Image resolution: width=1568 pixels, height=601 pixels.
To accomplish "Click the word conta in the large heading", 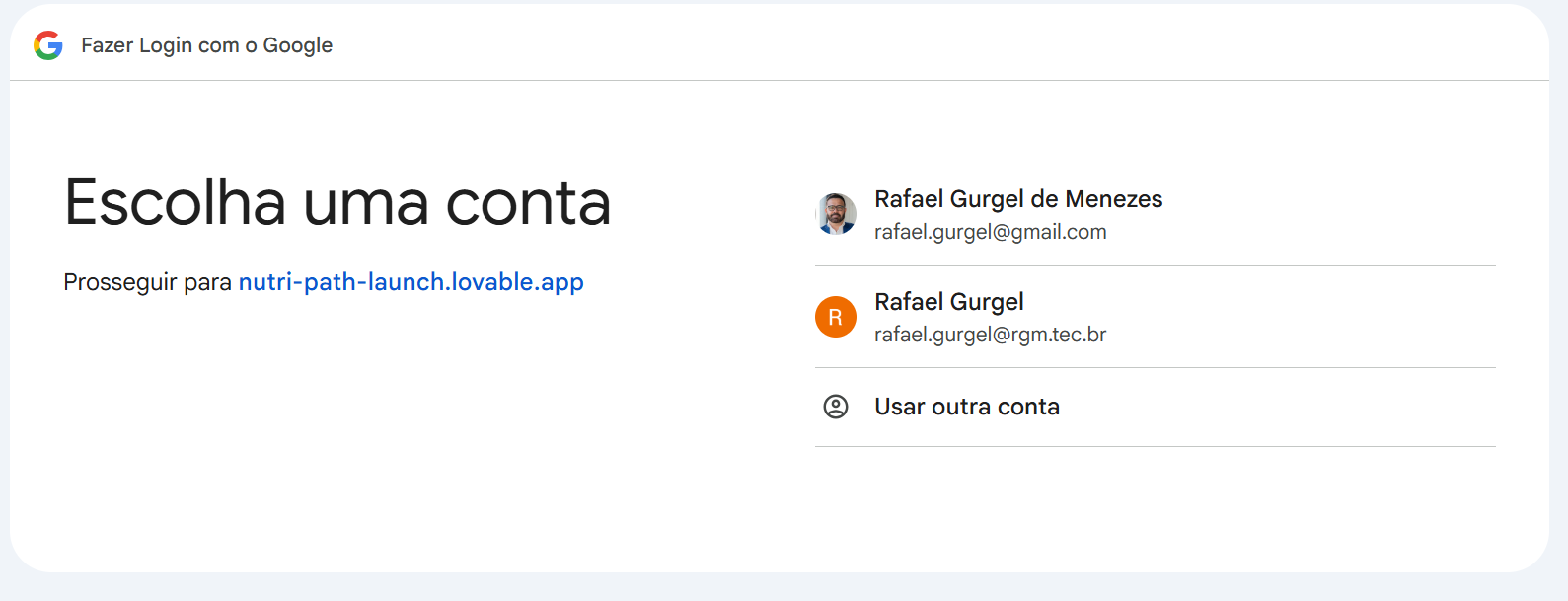I will point(528,202).
